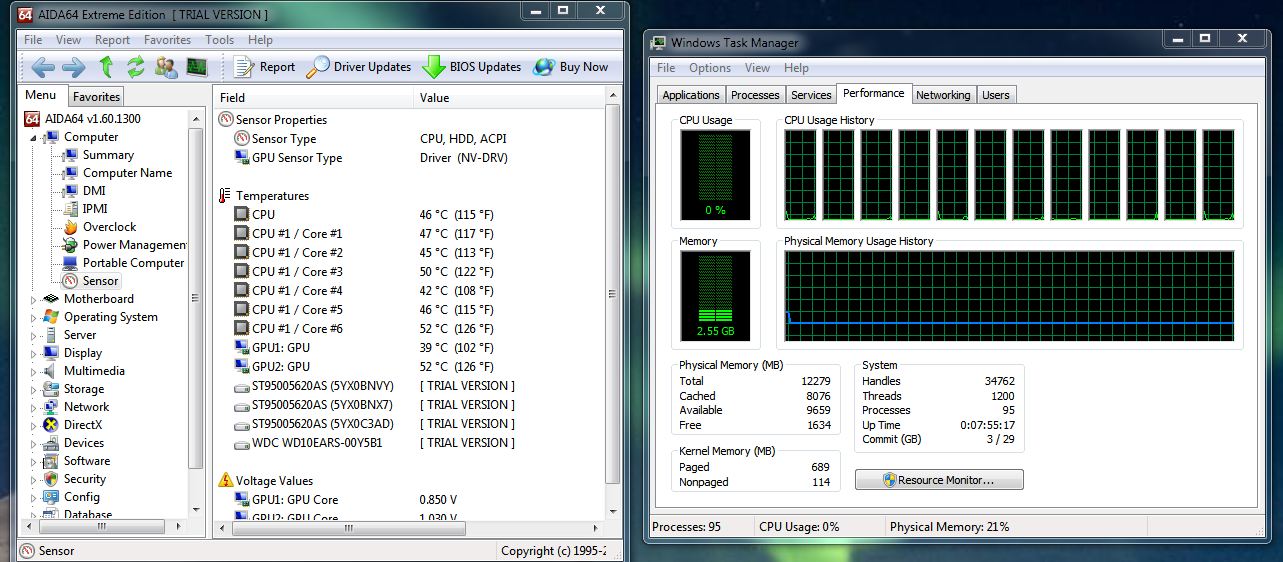Select the Power Management tree item
The width and height of the screenshot is (1283, 562).
pyautogui.click(x=134, y=245)
